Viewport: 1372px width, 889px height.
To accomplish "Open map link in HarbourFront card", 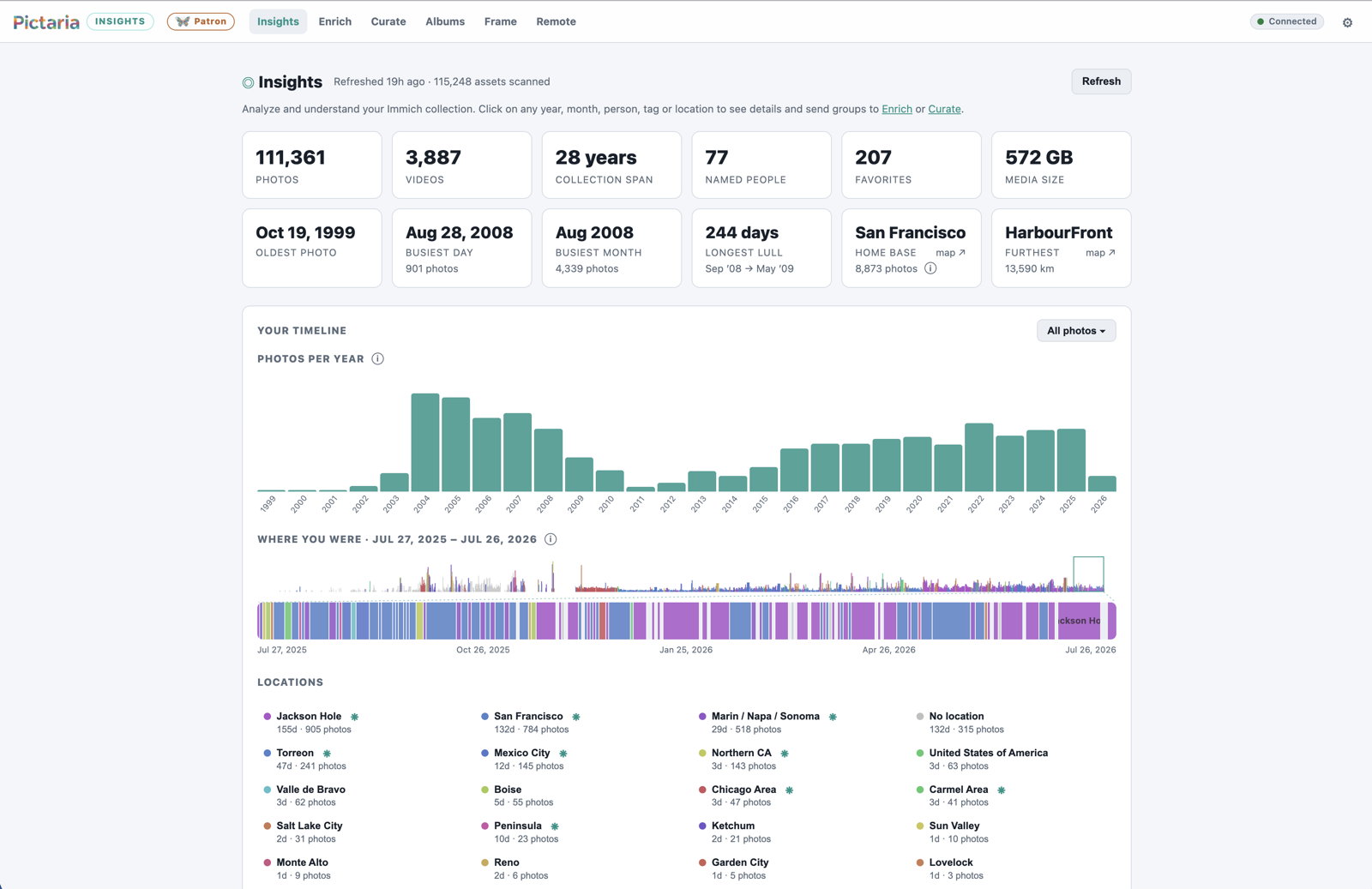I will pyautogui.click(x=1100, y=253).
